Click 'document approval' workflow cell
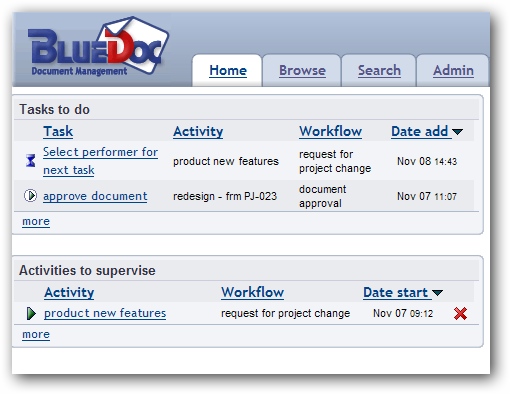 click(x=323, y=196)
